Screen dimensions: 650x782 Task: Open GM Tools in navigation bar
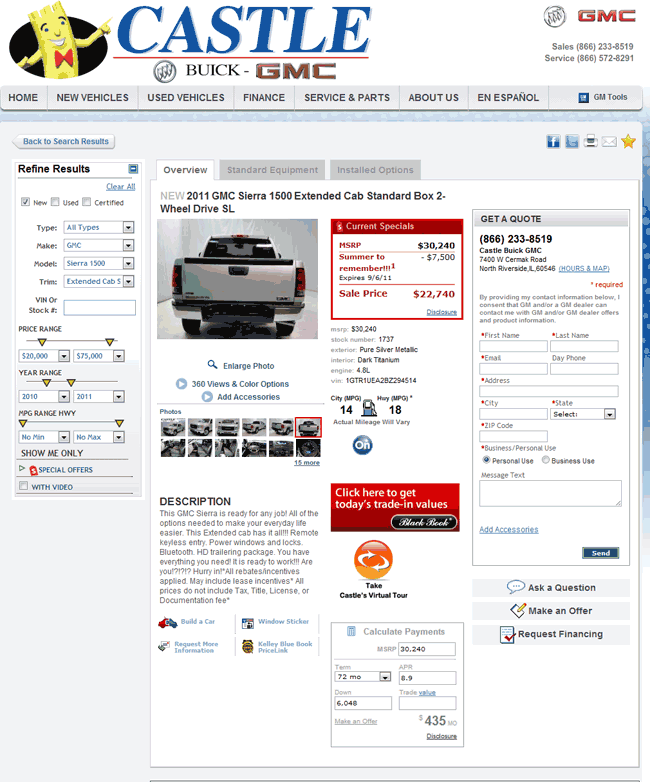(603, 97)
